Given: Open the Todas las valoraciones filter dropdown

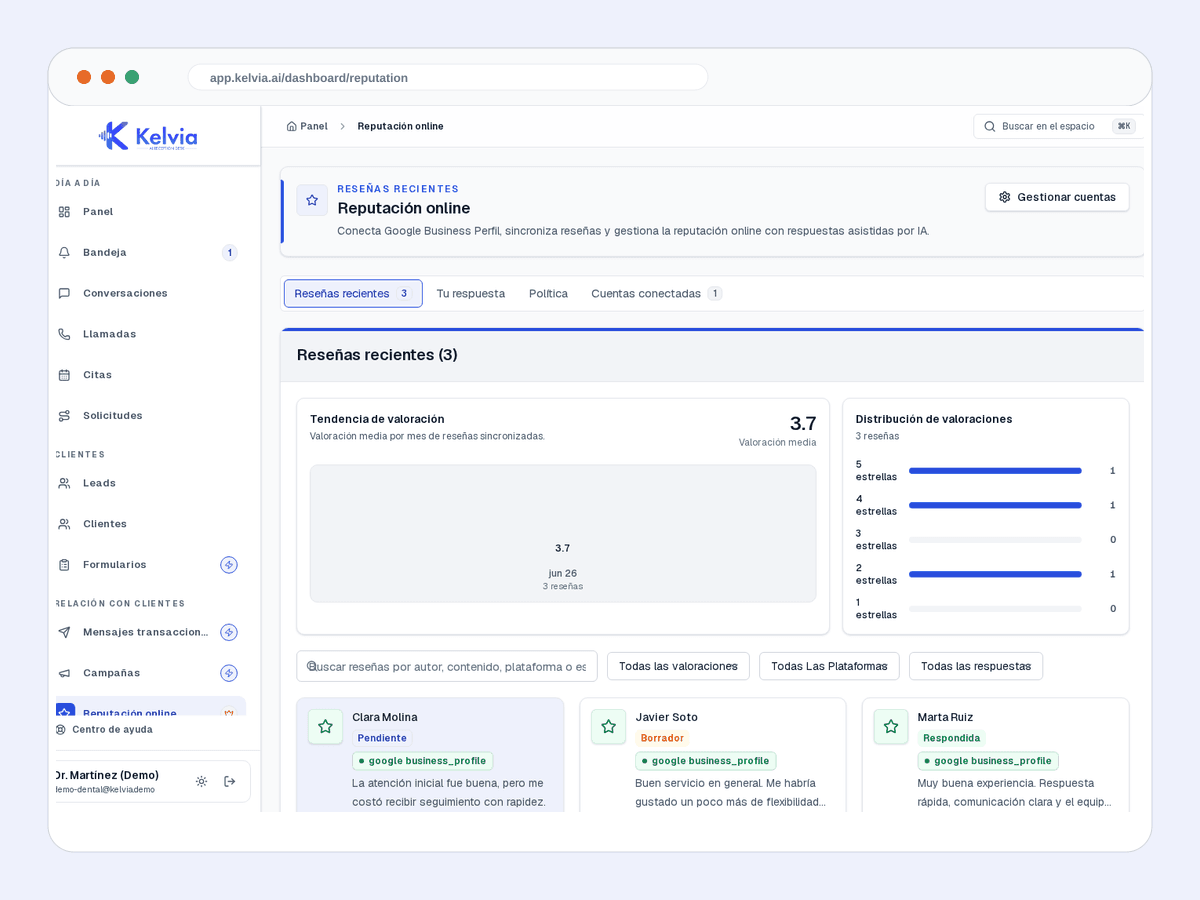Looking at the screenshot, I should pyautogui.click(x=678, y=666).
